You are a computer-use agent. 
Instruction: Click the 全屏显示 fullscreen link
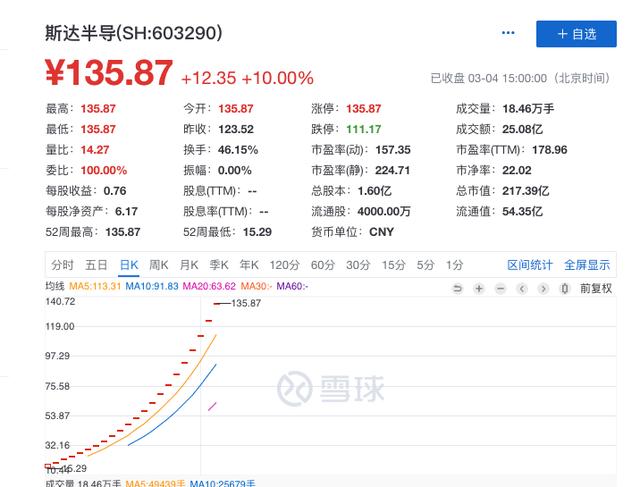tap(587, 265)
